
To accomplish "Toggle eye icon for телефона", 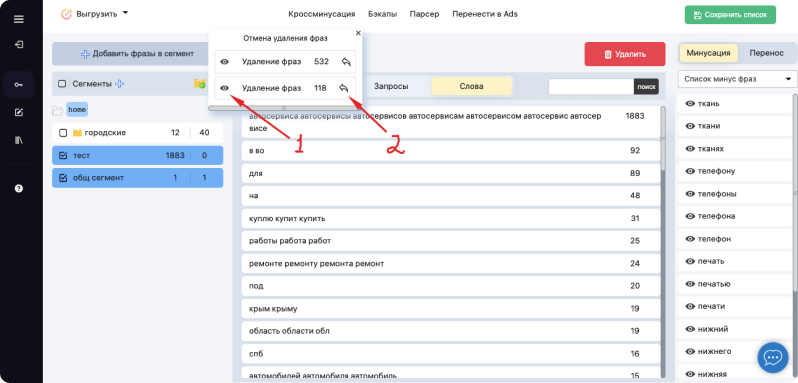I will pyautogui.click(x=691, y=216).
